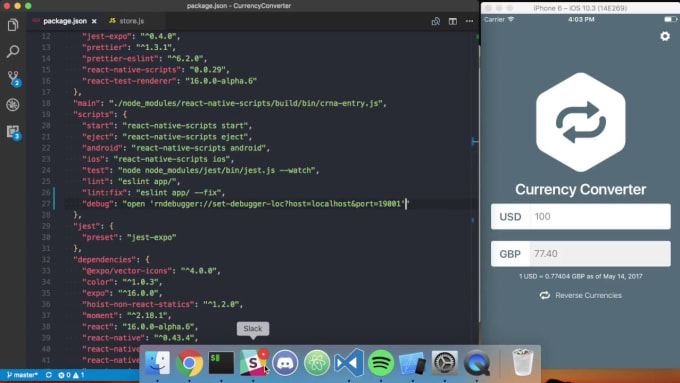Open the settings gear in Currency Converter app
Viewport: 680px width, 383px height.
(x=665, y=36)
